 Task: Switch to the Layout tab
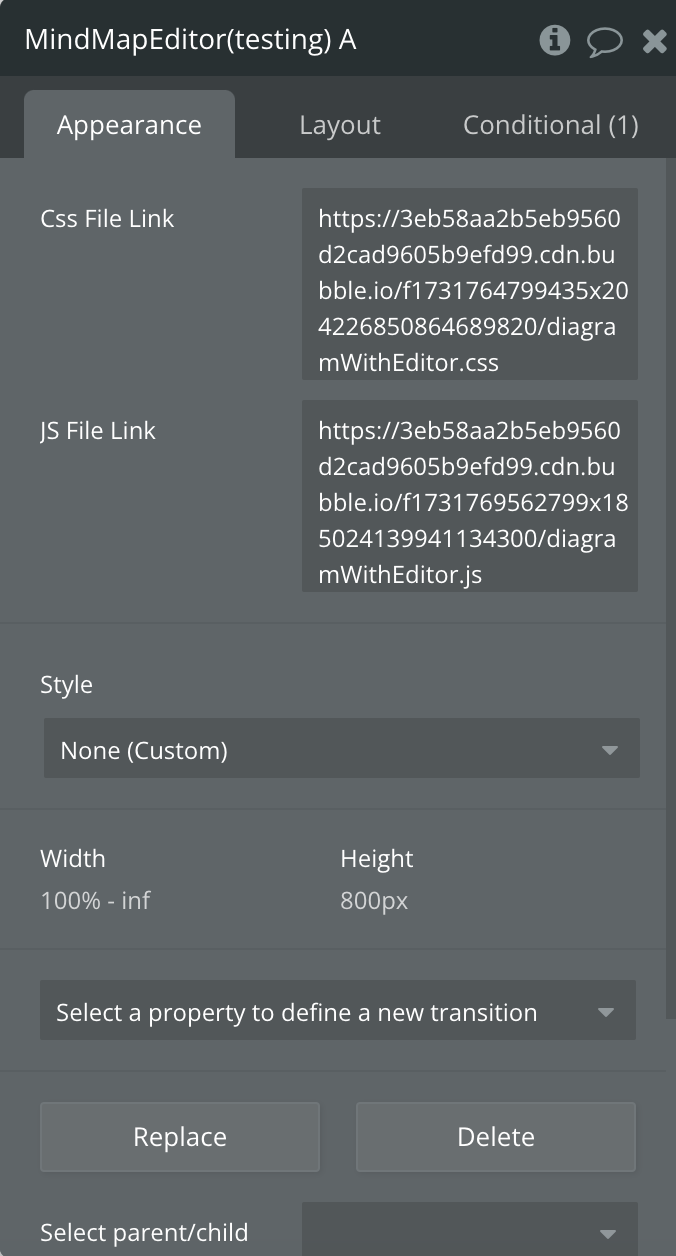340,125
